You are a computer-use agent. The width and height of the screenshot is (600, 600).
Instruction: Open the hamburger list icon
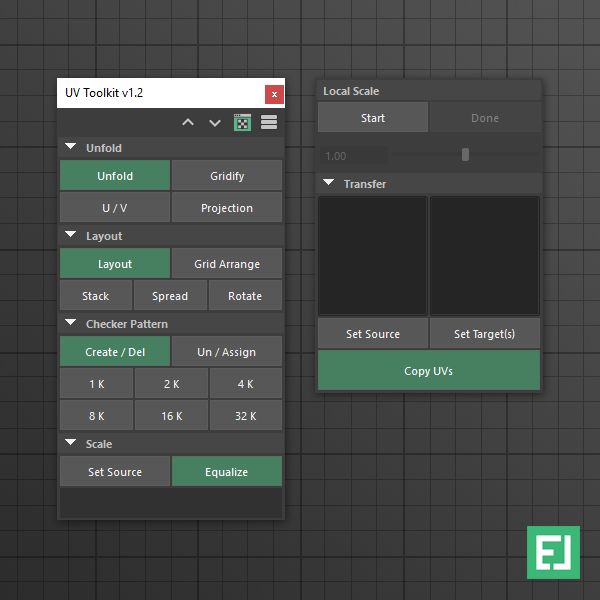tap(269, 122)
